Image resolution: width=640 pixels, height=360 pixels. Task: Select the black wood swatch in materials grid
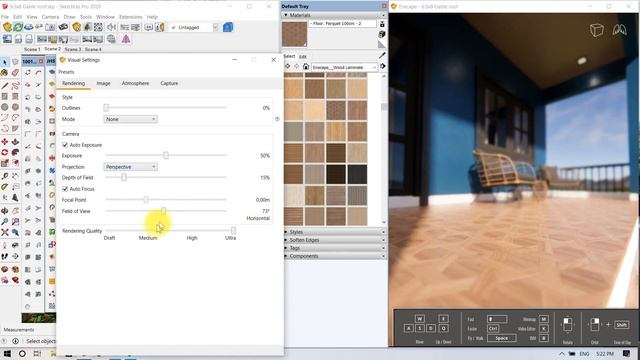pyautogui.click(x=357, y=174)
